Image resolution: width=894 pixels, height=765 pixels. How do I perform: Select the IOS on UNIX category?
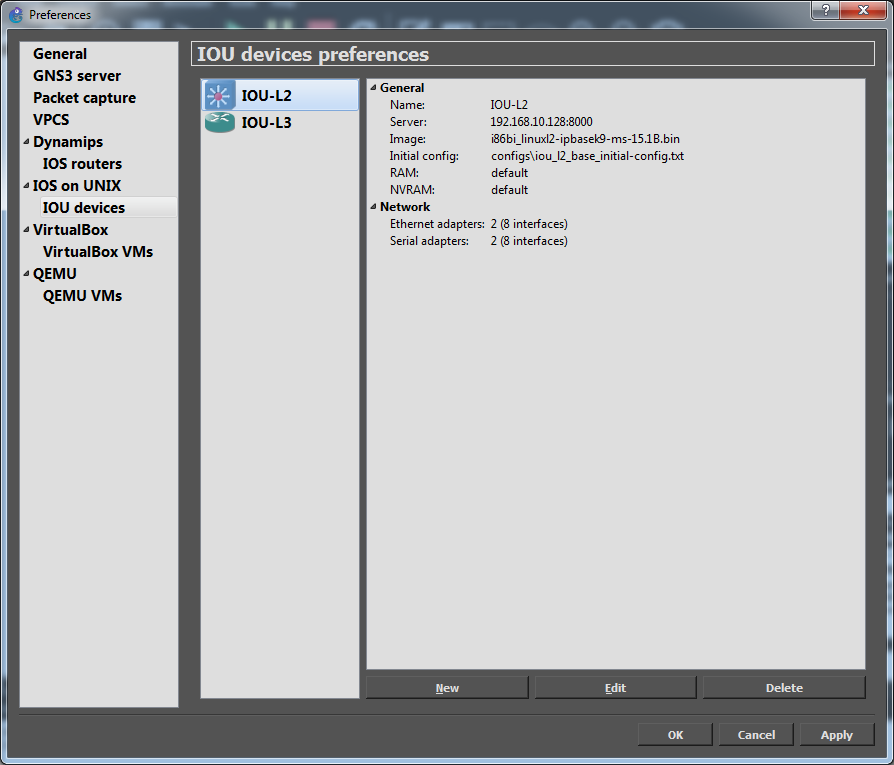pos(77,186)
